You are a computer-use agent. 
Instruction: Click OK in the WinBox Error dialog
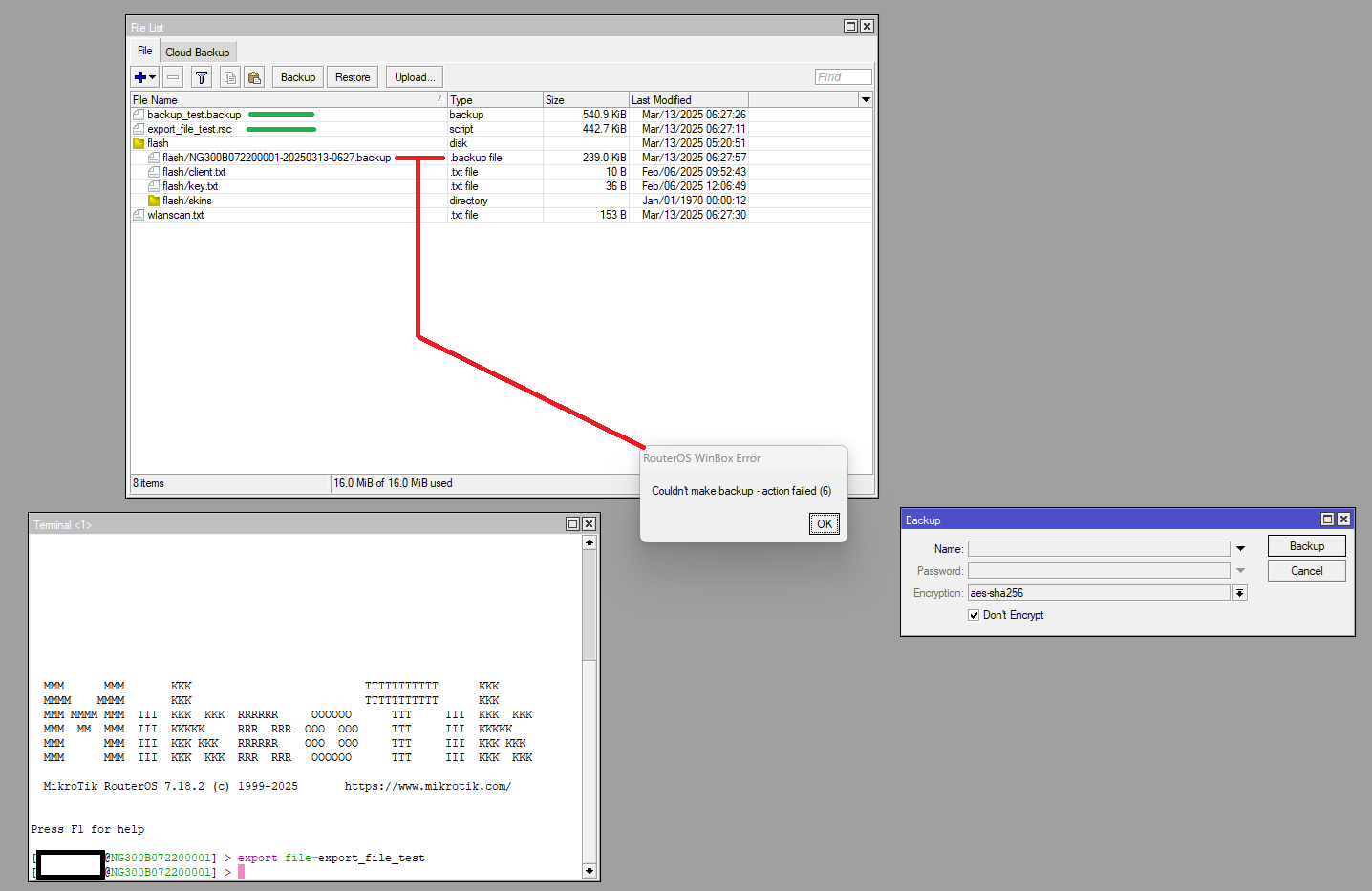click(x=824, y=523)
